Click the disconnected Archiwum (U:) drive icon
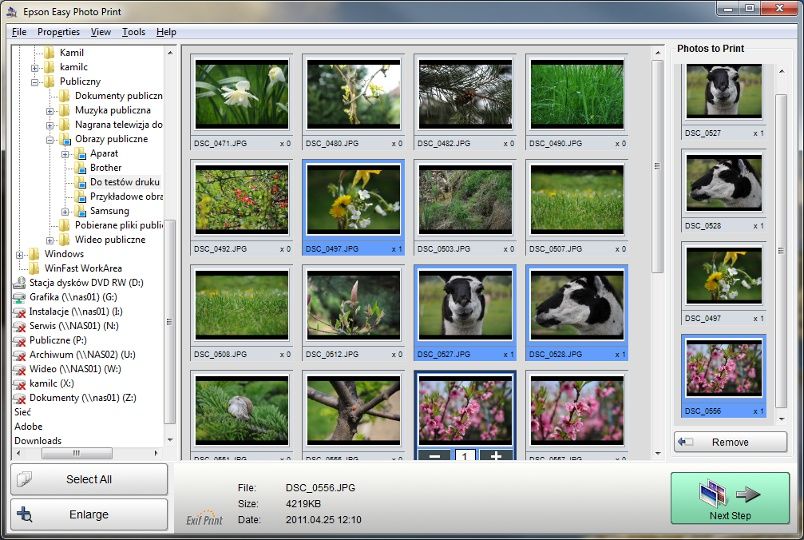 19,355
